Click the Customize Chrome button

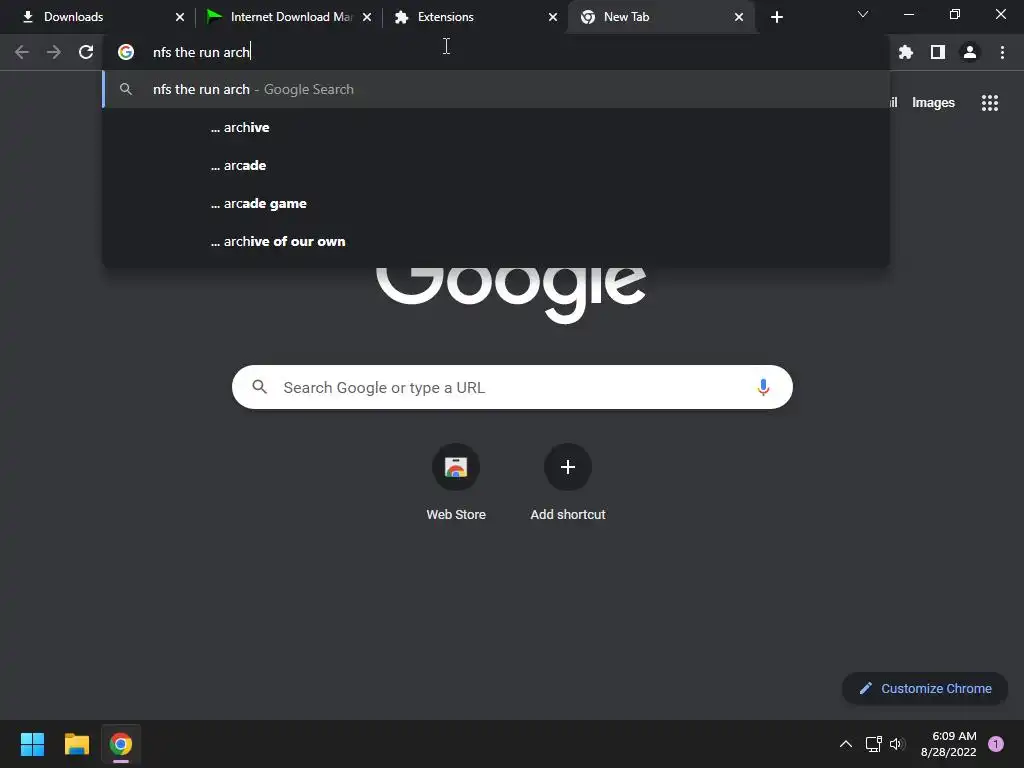(925, 688)
